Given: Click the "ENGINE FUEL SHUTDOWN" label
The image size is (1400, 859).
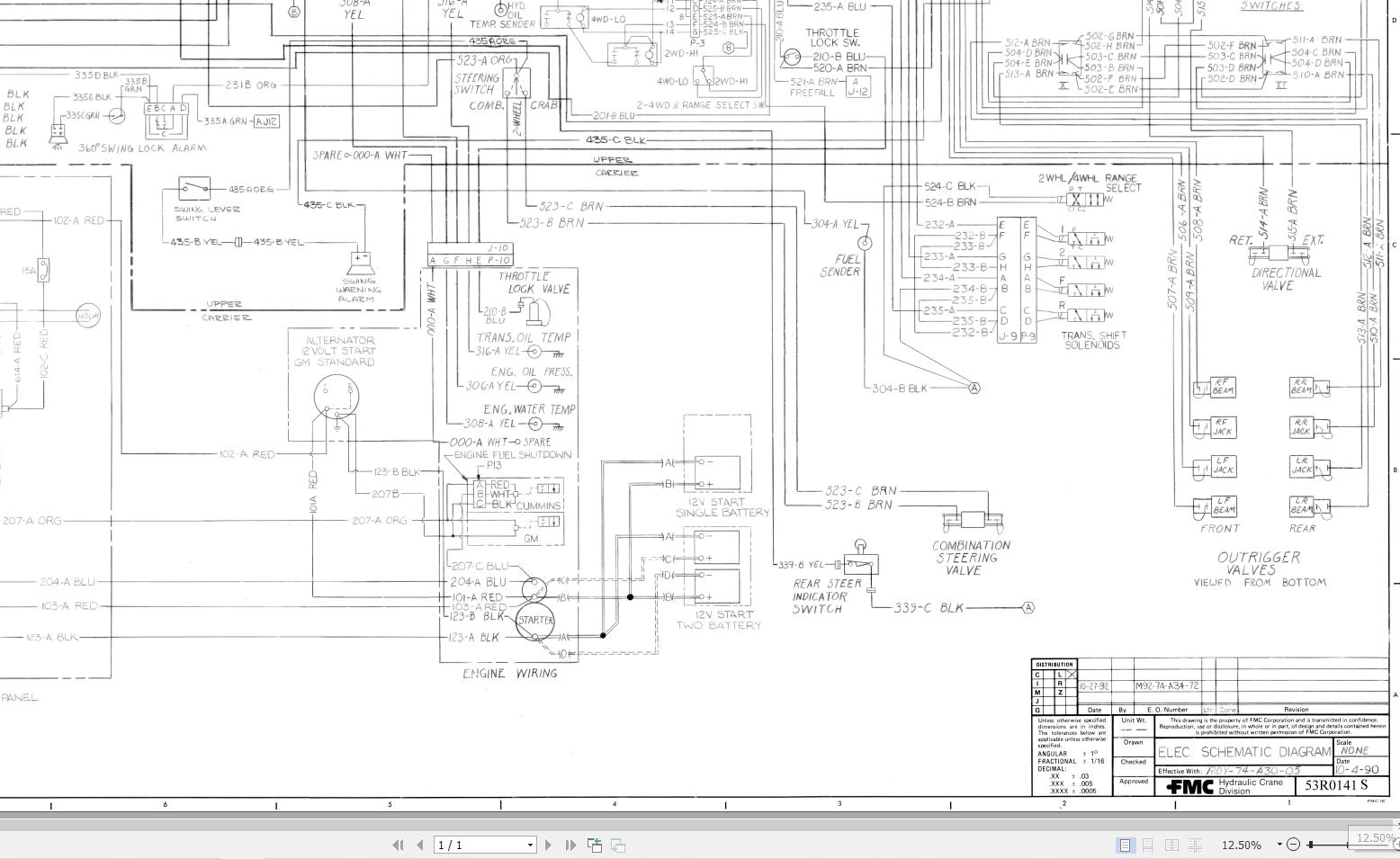Looking at the screenshot, I should tap(513, 454).
